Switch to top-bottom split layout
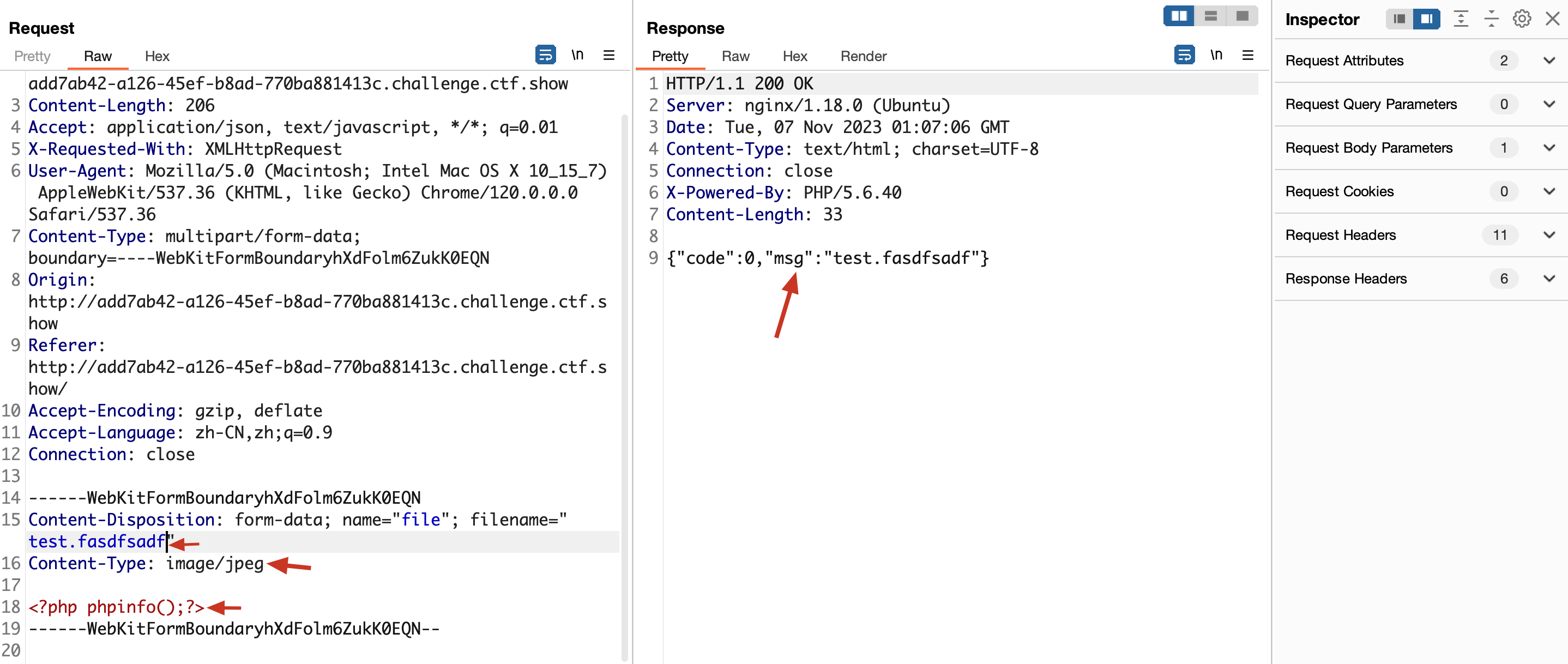Viewport: 1568px width, 664px height. click(x=1211, y=16)
